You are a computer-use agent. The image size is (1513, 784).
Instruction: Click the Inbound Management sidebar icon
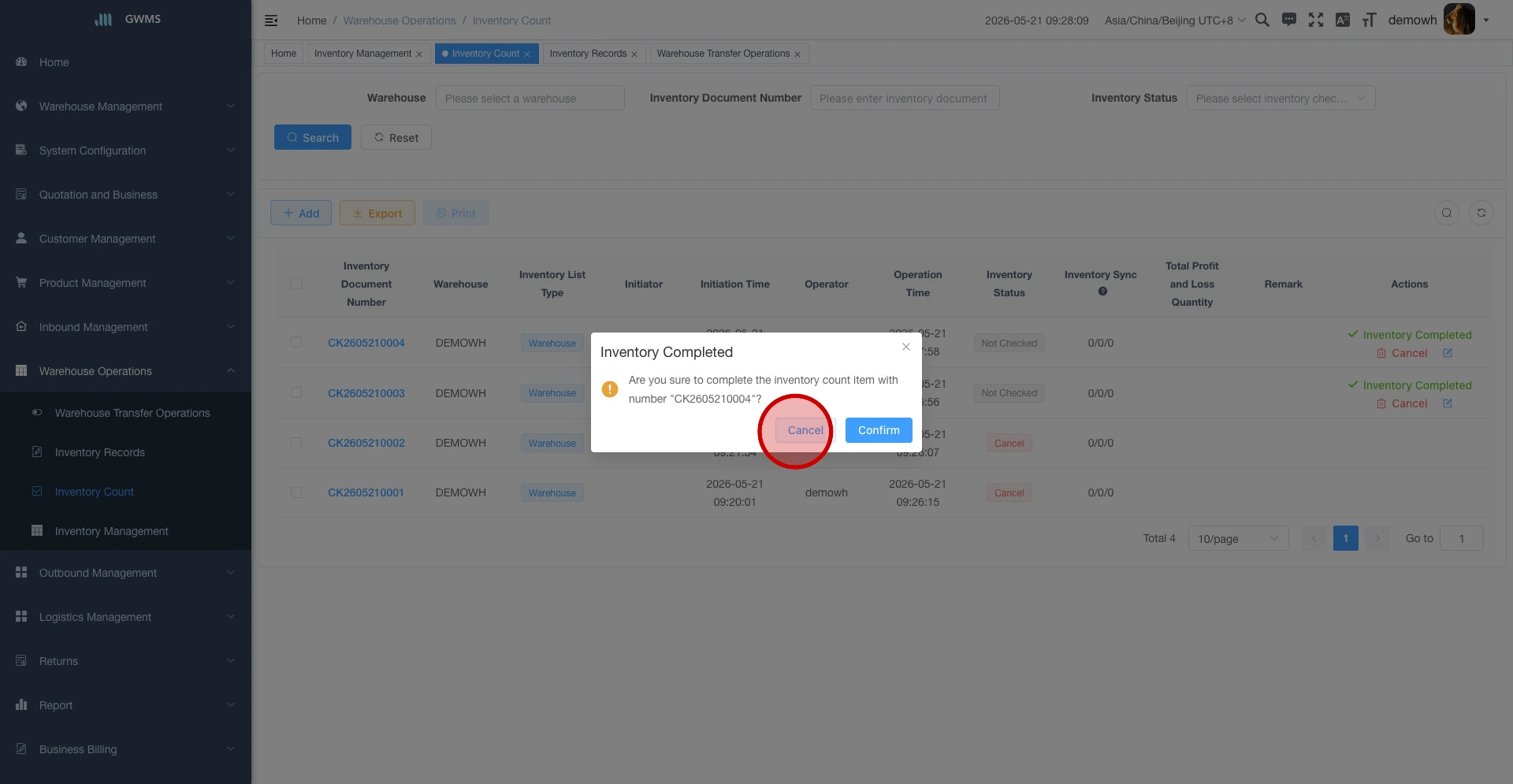(x=21, y=327)
